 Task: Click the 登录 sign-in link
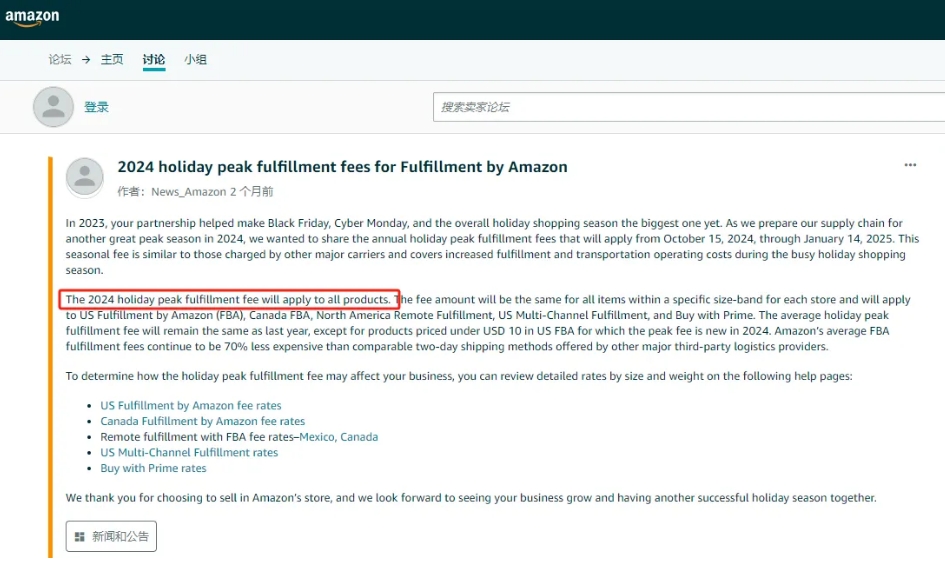[x=96, y=107]
